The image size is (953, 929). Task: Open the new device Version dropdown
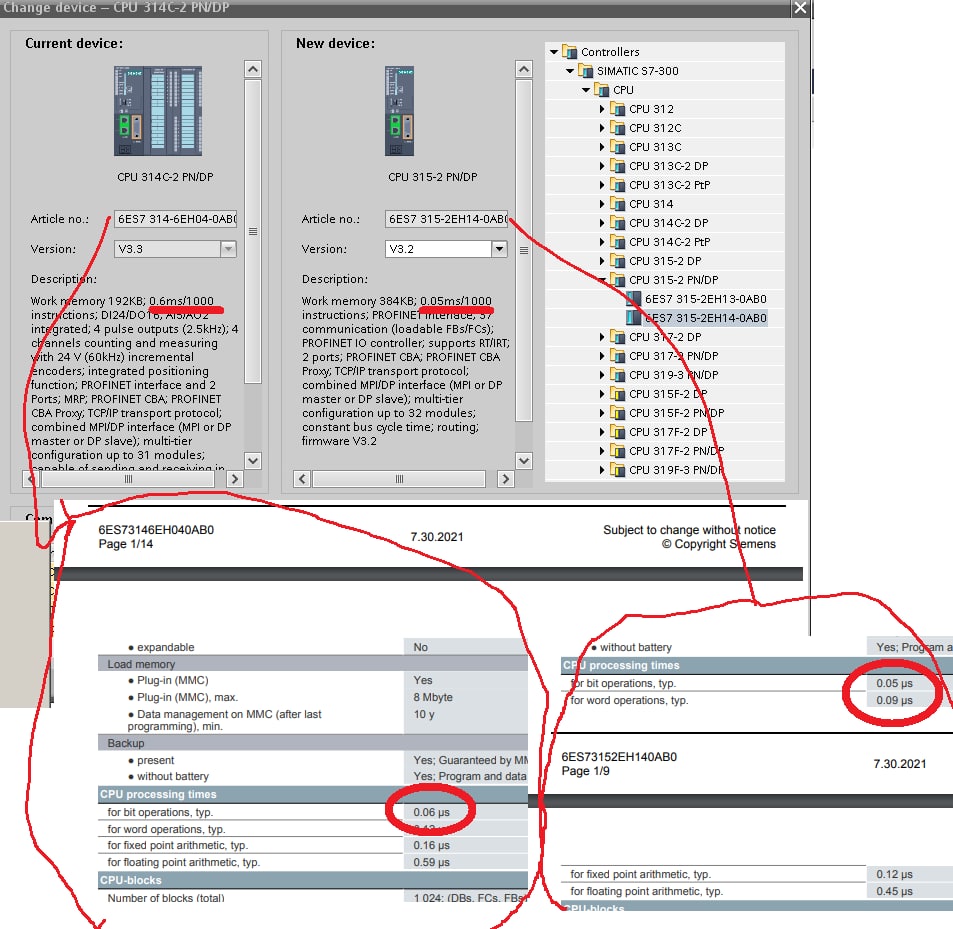(x=499, y=249)
